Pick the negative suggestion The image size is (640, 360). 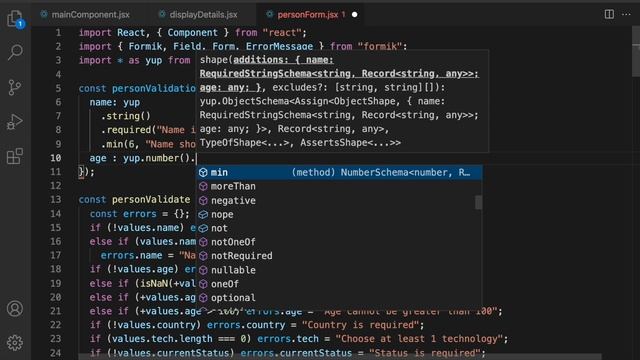(339, 200)
